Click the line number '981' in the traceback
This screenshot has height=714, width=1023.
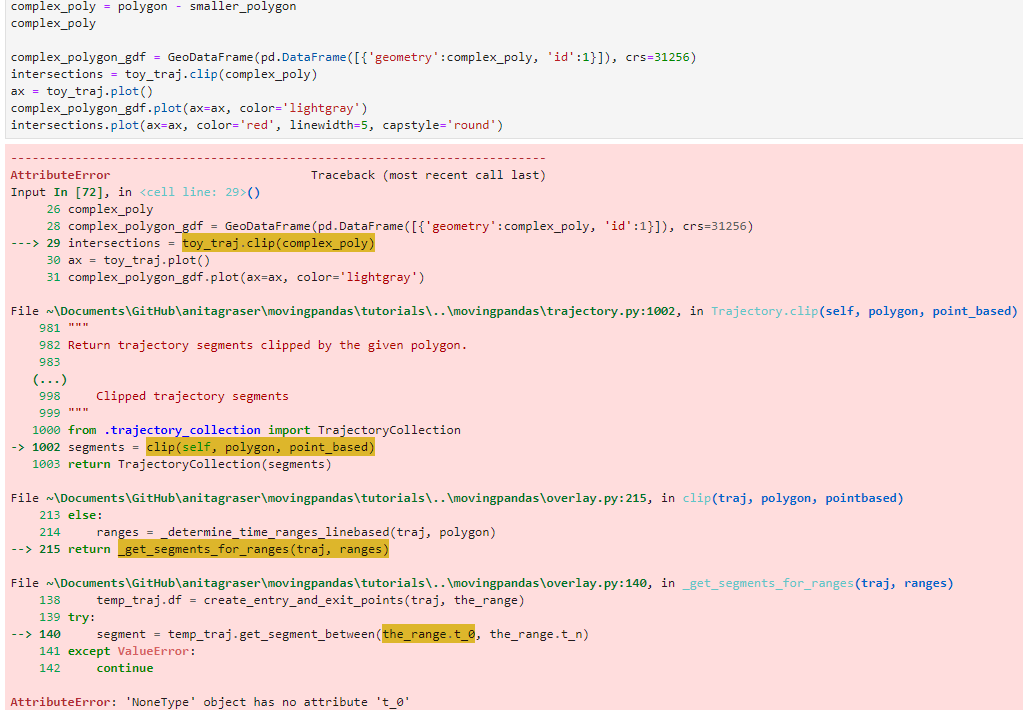point(50,328)
